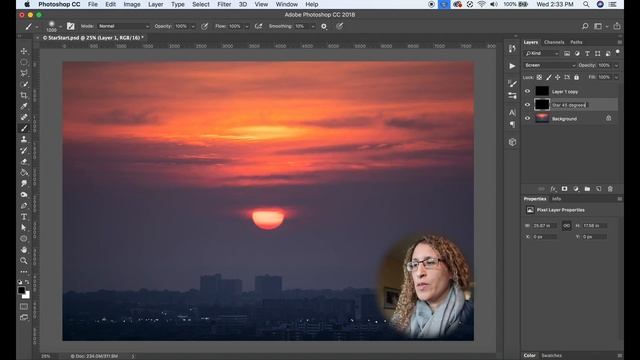Select the Eyedropper tool
This screenshot has height=360, width=640.
pos(24,106)
